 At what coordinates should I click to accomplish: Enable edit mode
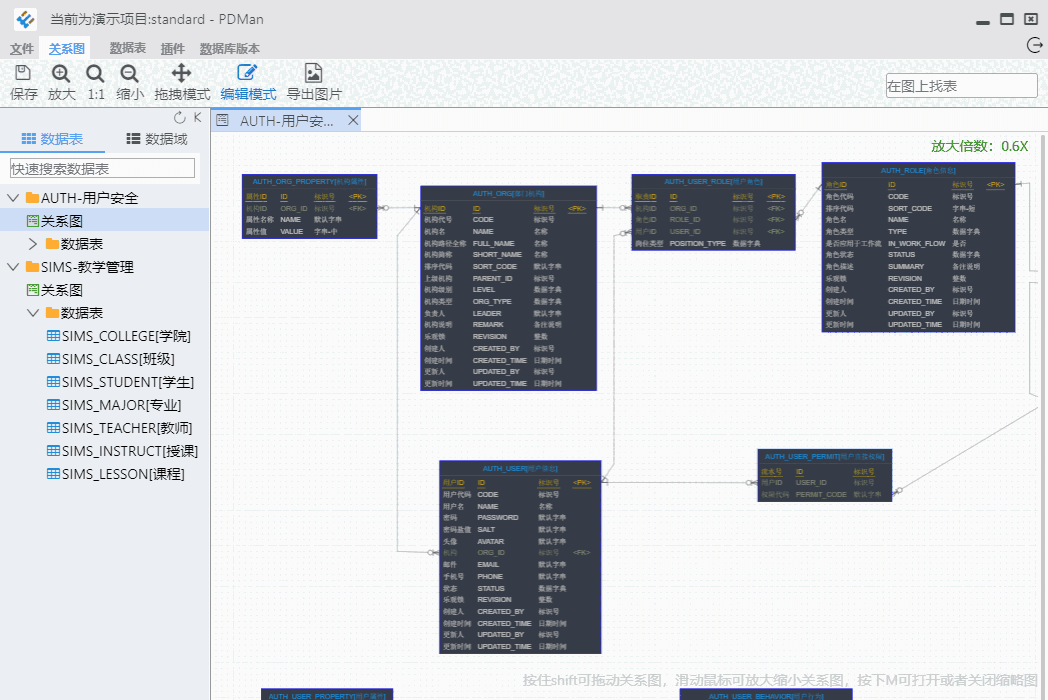[247, 74]
